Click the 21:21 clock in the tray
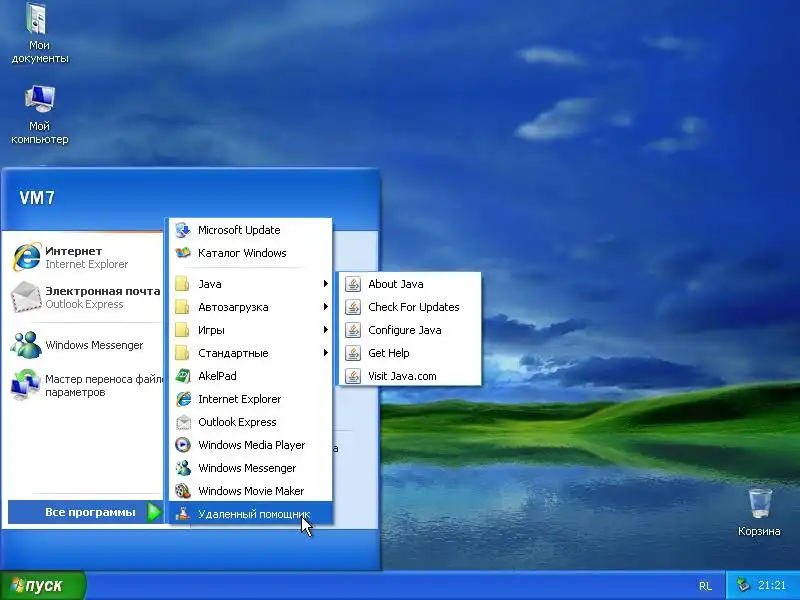 click(x=771, y=585)
